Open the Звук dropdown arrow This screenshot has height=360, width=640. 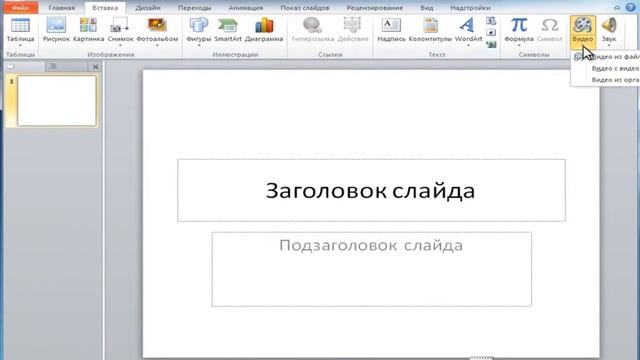(x=609, y=45)
